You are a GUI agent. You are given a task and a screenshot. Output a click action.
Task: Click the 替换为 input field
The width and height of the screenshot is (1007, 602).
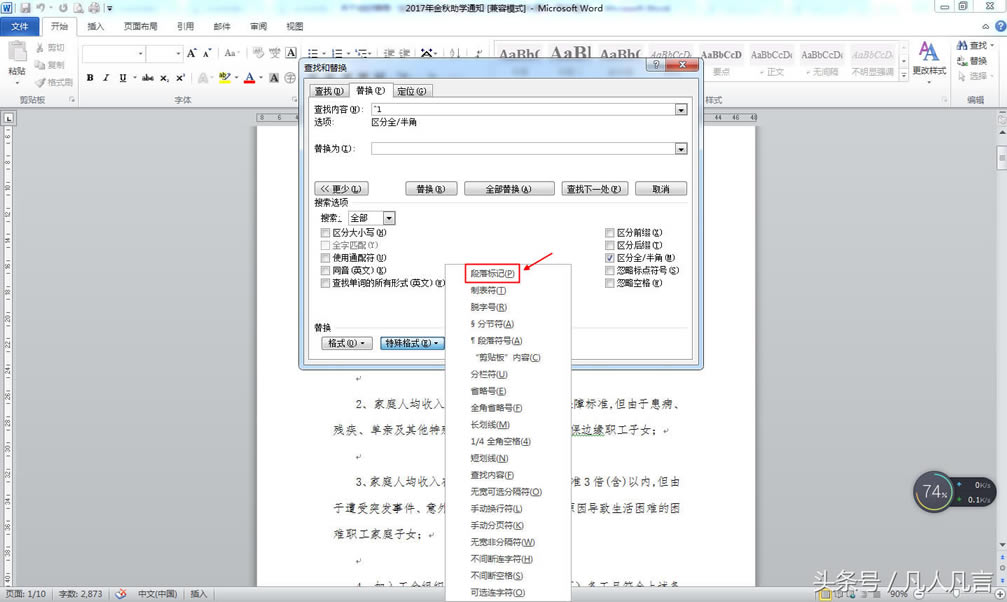[x=523, y=149]
